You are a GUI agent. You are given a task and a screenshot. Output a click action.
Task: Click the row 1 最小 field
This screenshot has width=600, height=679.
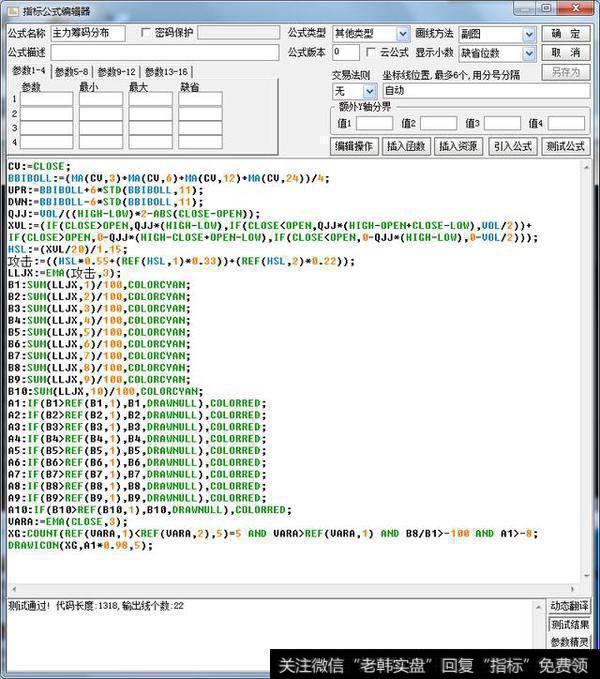[x=101, y=99]
